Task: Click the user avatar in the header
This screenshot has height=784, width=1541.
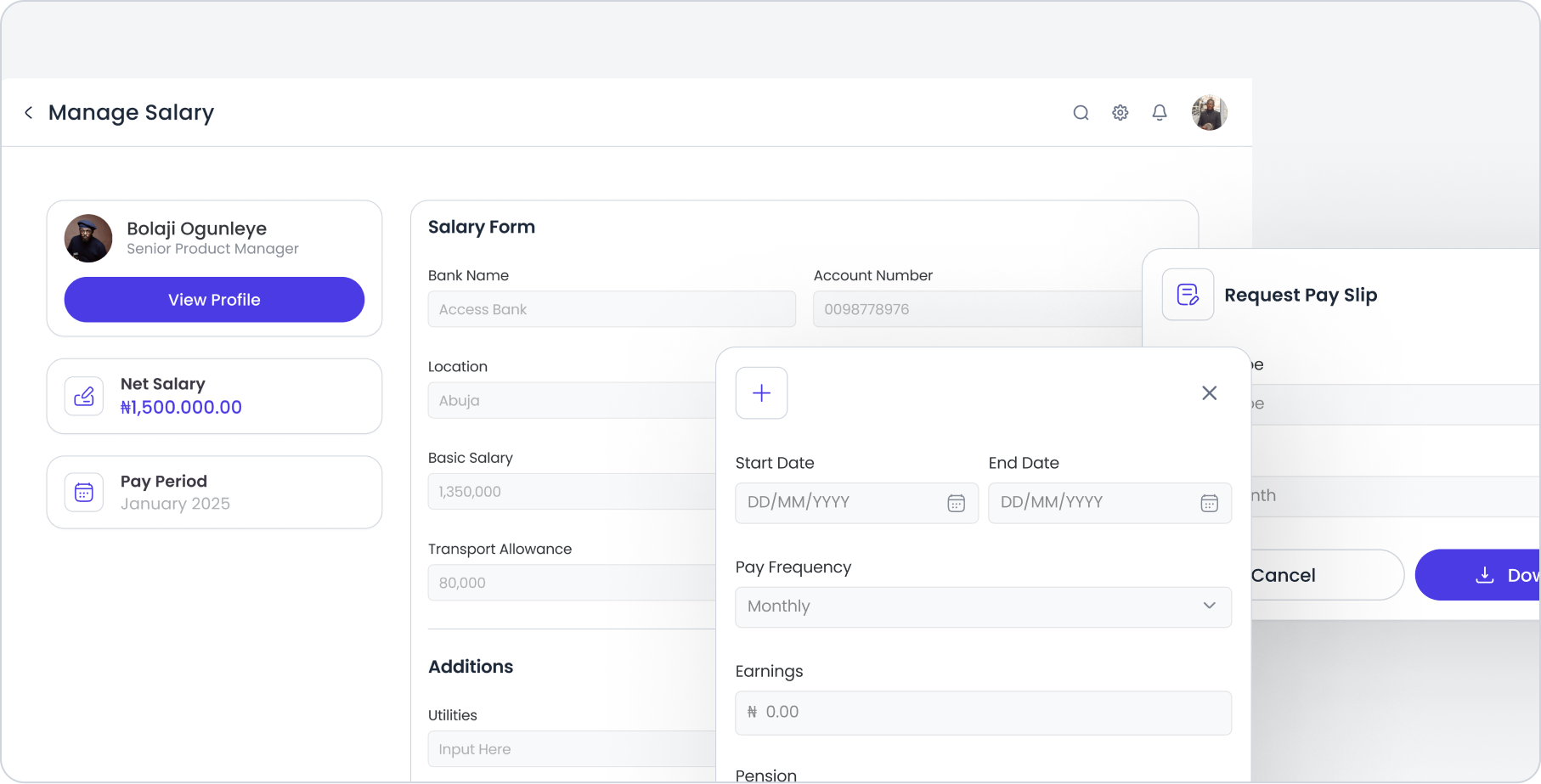Action: [x=1209, y=113]
